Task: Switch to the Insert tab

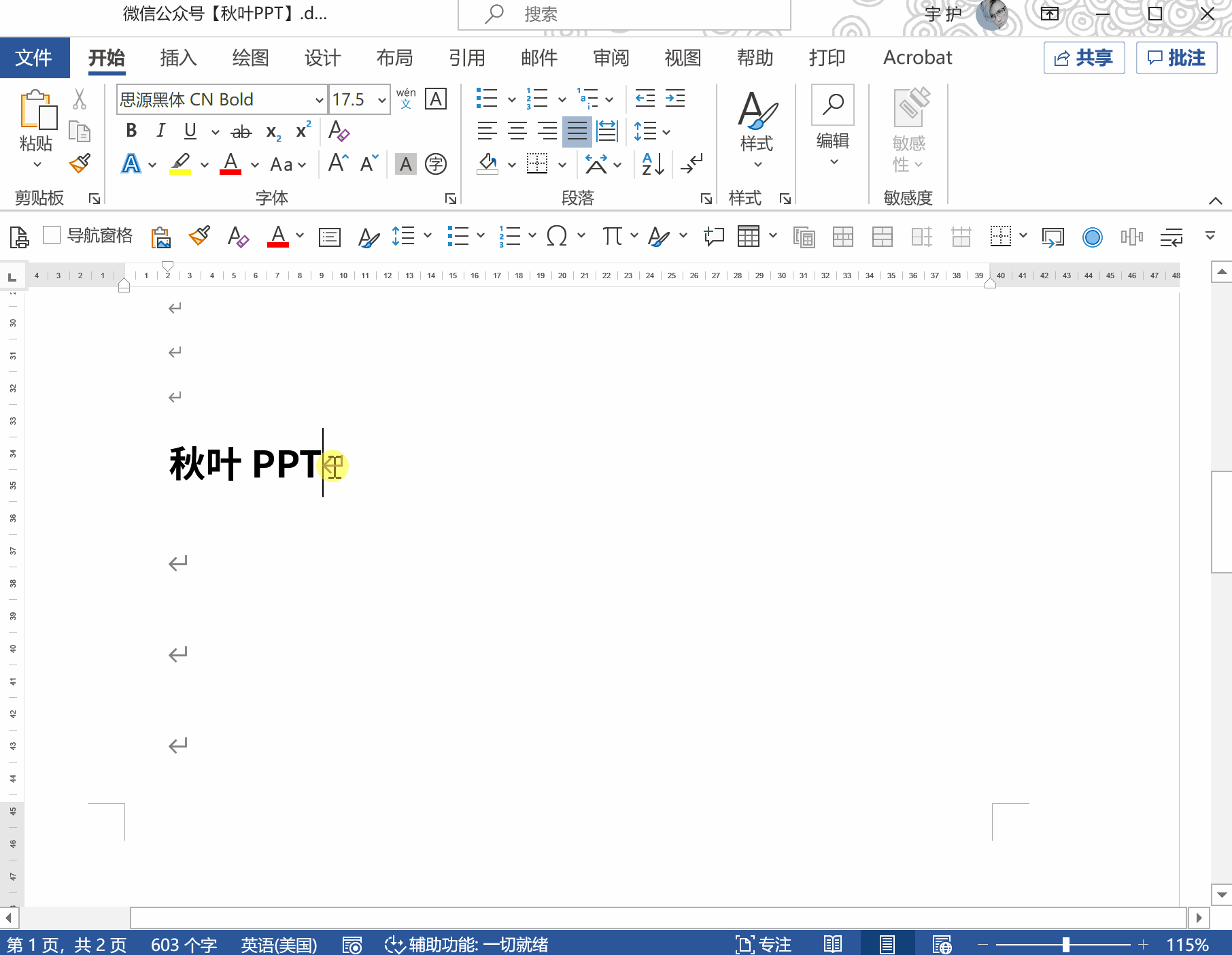Action: (178, 58)
